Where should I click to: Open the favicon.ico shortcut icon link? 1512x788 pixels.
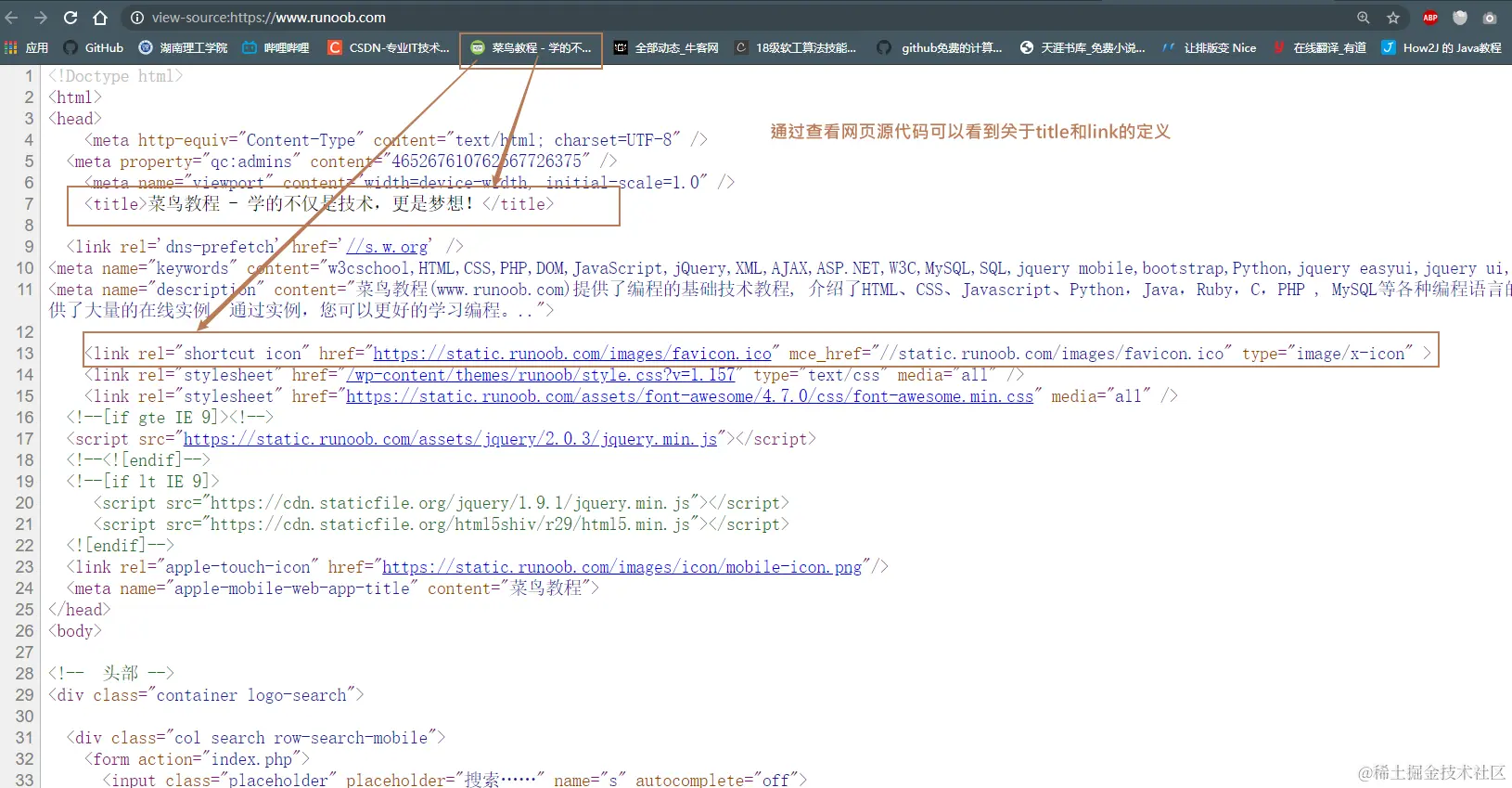(572, 354)
